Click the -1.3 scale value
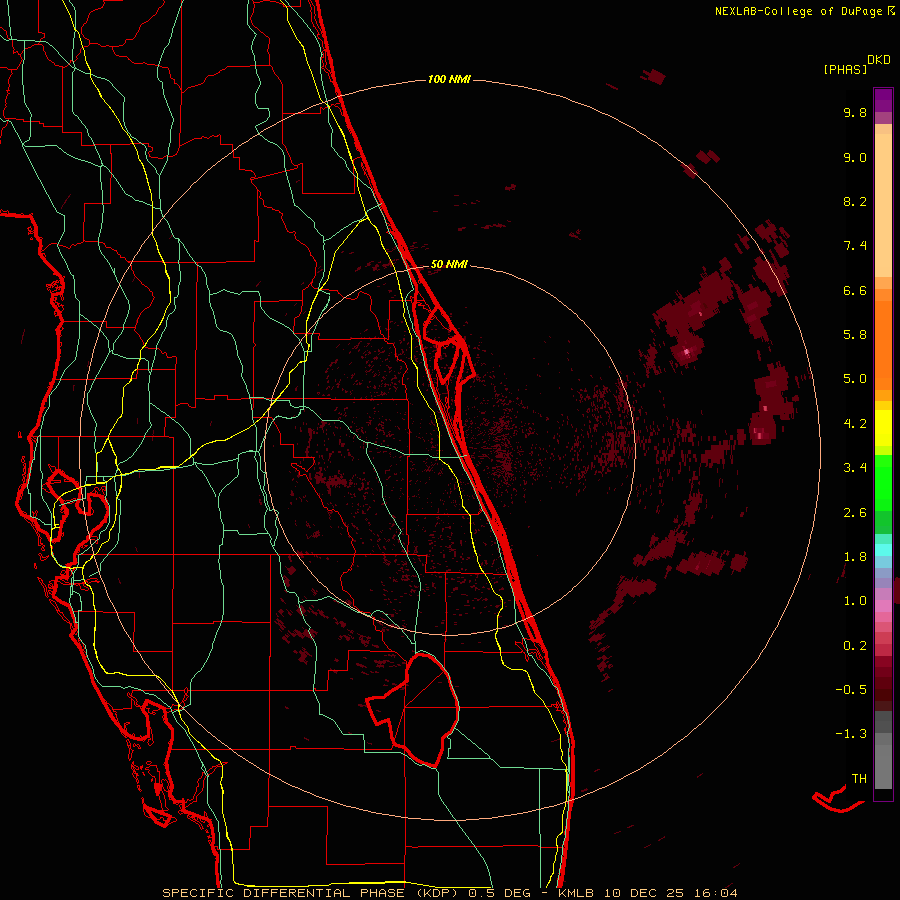 point(851,734)
